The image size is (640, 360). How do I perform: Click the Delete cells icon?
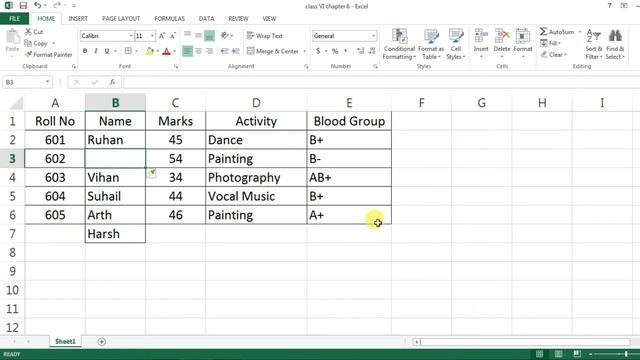pyautogui.click(x=502, y=36)
